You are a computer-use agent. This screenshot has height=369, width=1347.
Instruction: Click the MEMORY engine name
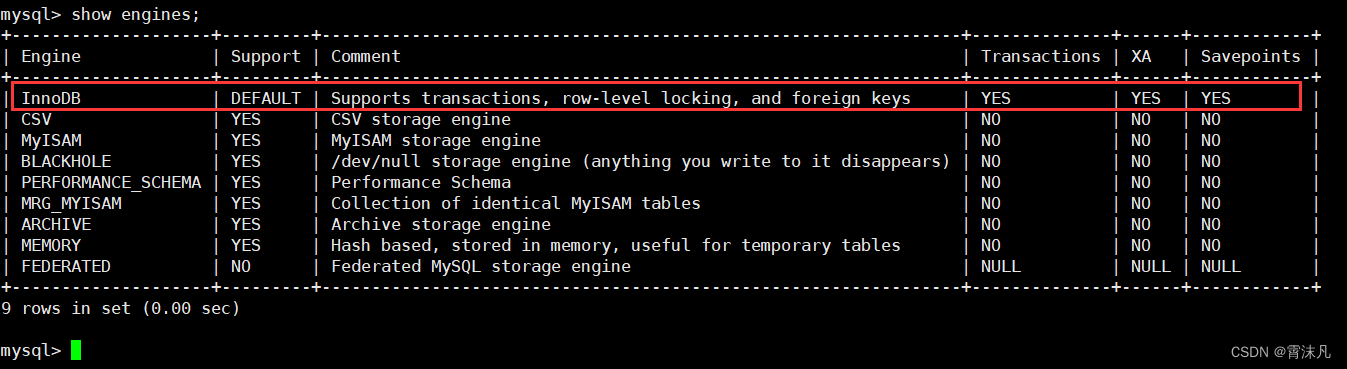[50, 245]
